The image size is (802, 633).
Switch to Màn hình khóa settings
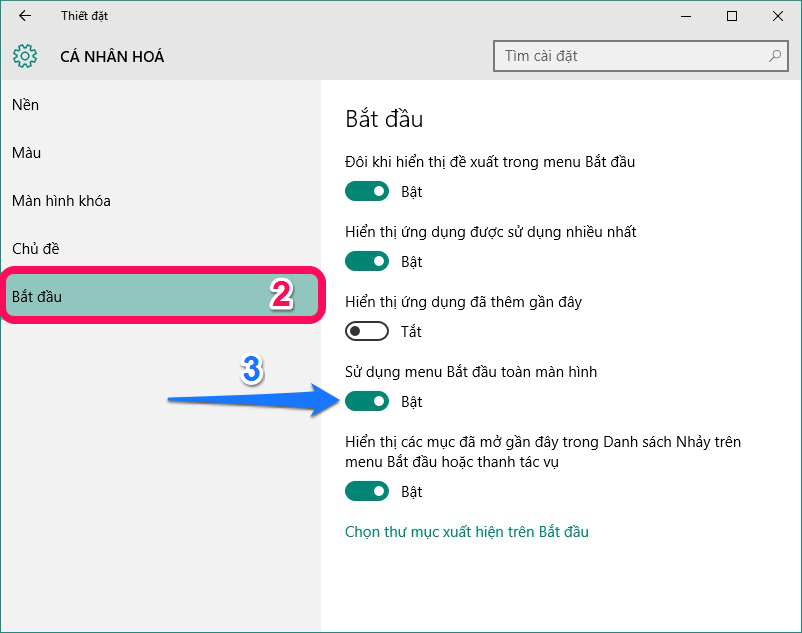pos(62,201)
